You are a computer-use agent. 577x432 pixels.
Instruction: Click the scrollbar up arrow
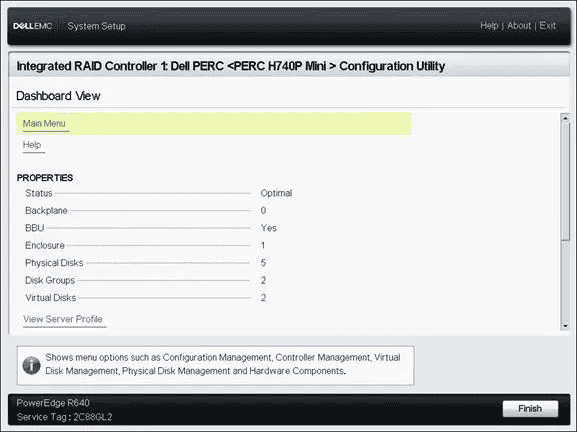tap(565, 118)
